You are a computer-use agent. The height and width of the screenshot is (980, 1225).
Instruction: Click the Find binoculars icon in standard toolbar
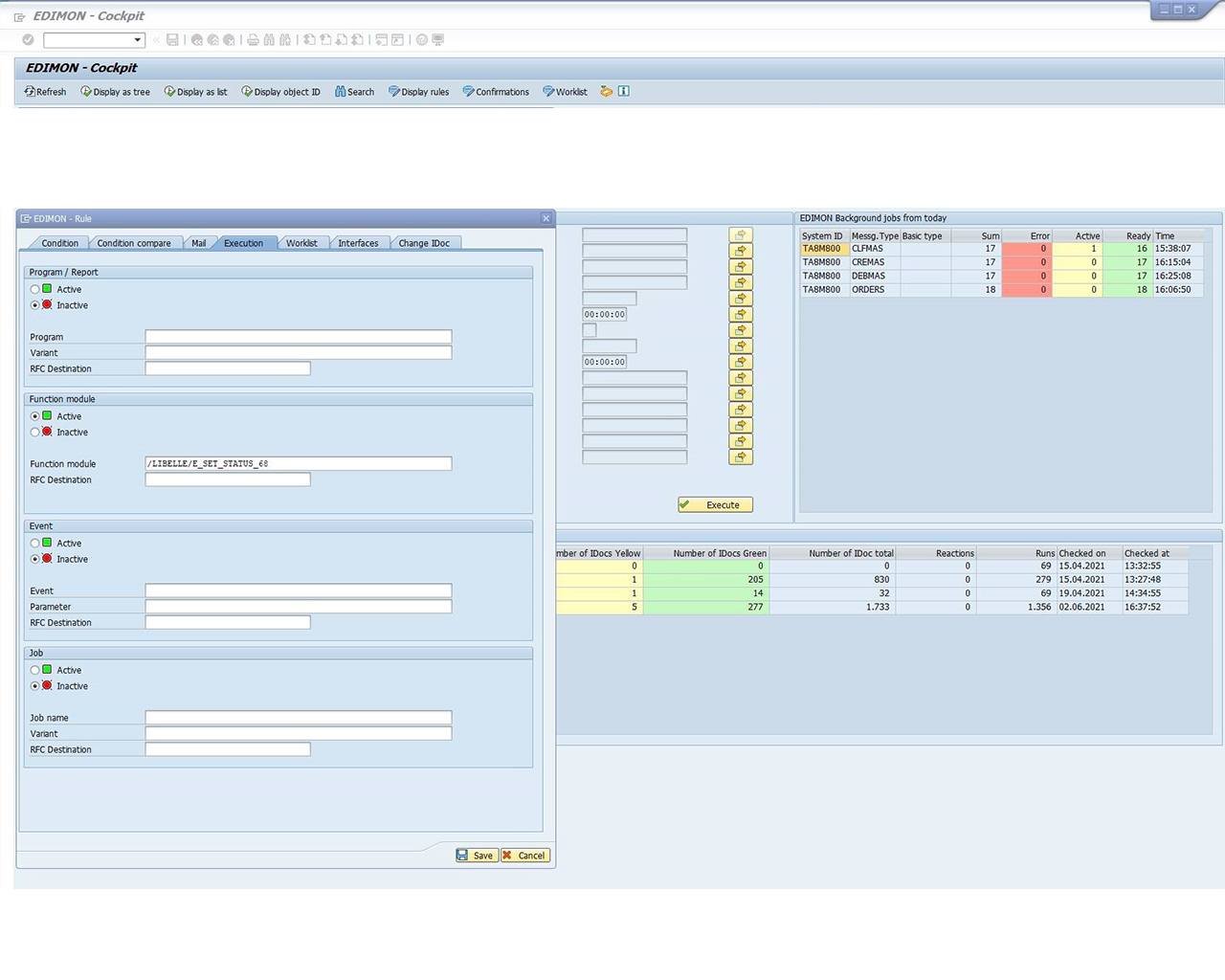coord(269,40)
